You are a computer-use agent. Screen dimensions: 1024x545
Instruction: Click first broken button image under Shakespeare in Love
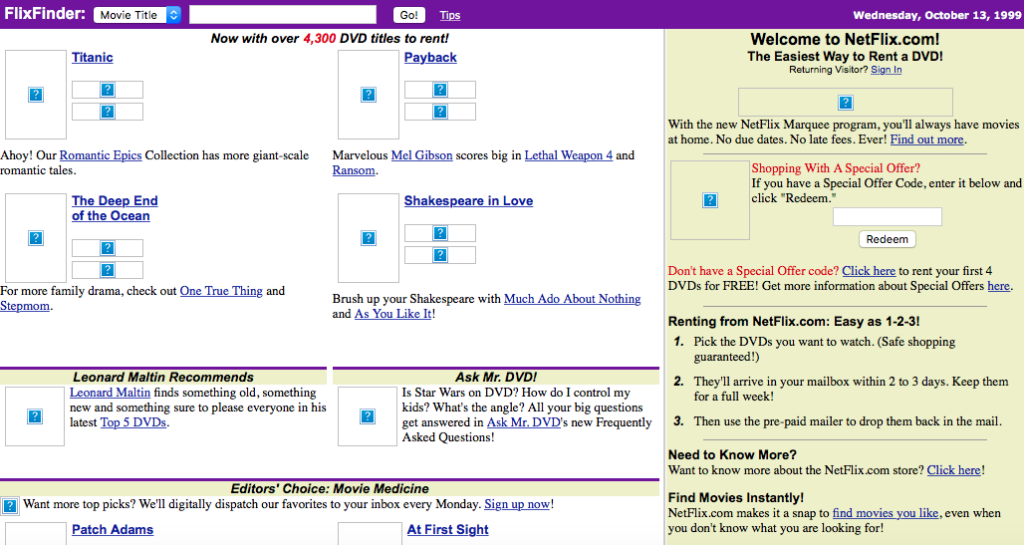pos(440,233)
